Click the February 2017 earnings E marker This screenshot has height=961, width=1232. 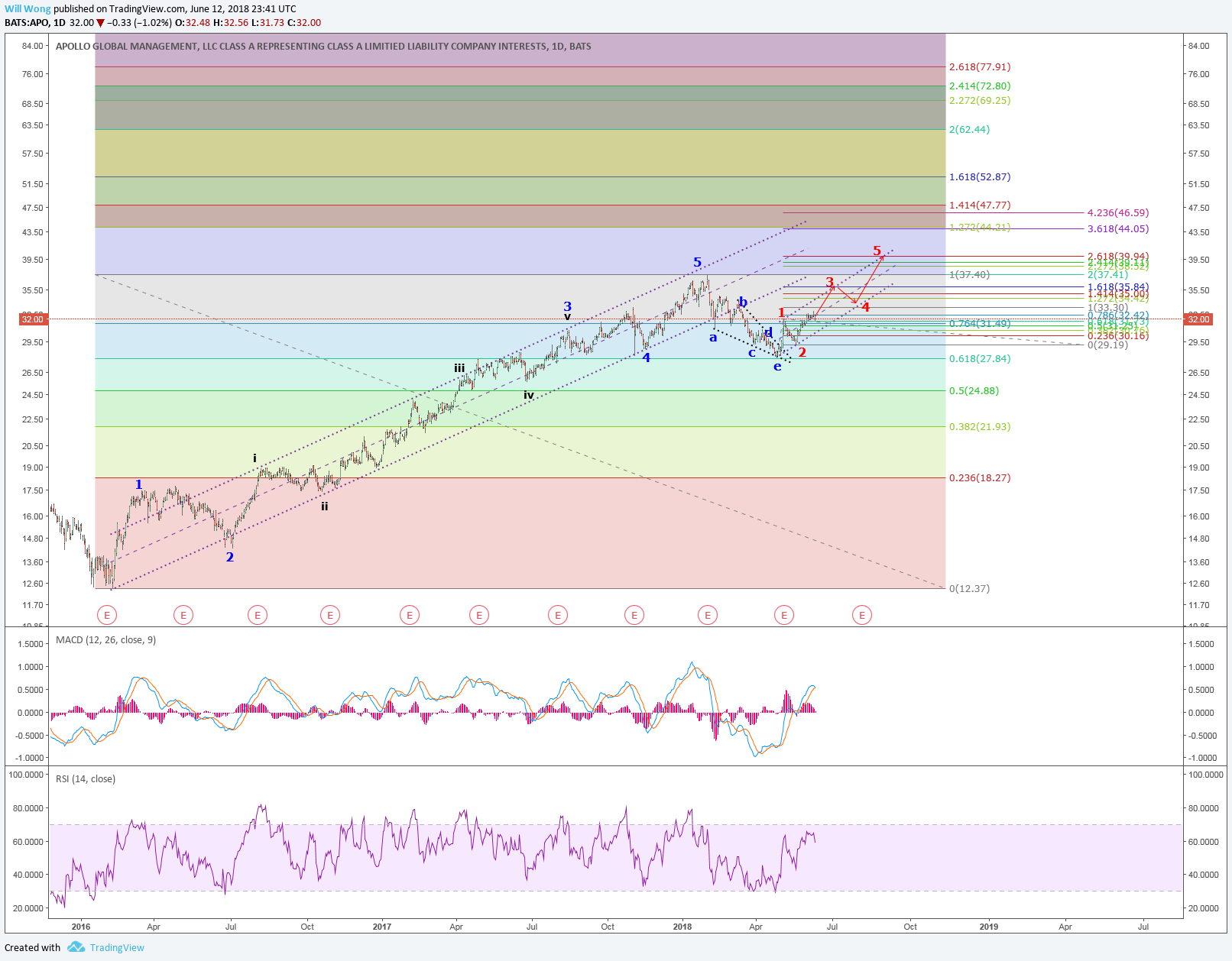[410, 615]
